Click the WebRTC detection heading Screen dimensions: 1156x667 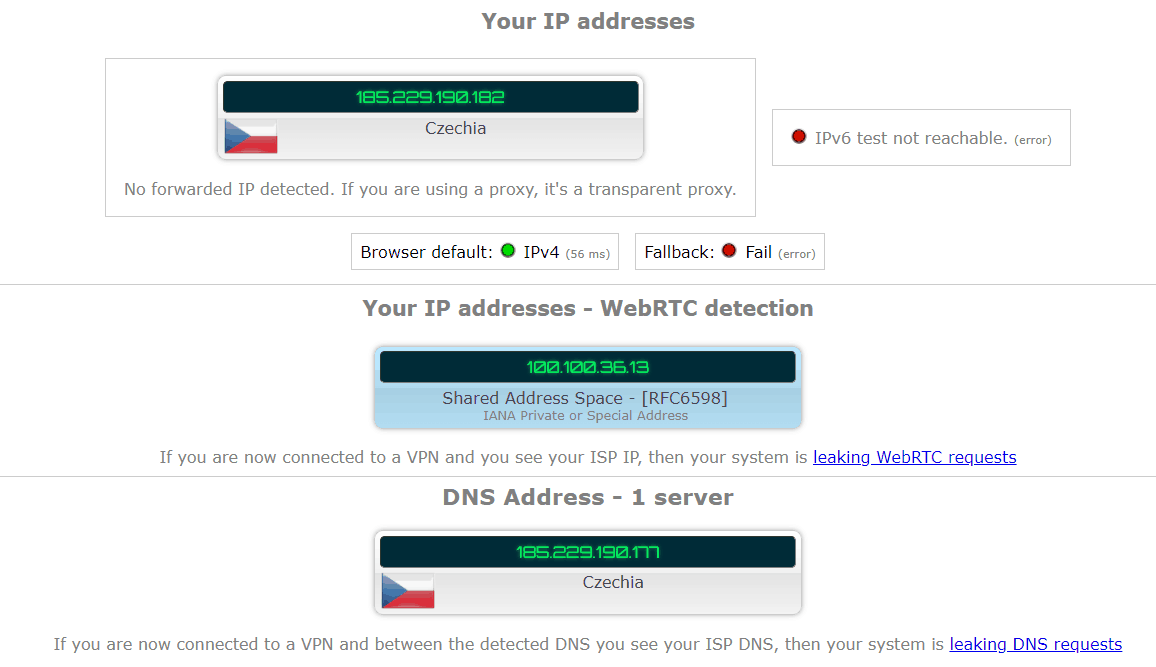coord(588,308)
